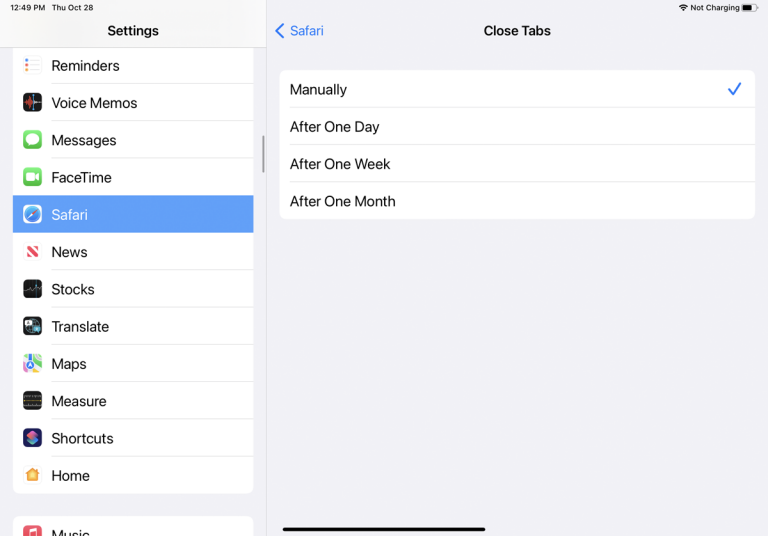Tap the Music row at sidebar bottom
Viewport: 768px width, 536px height.
click(133, 527)
